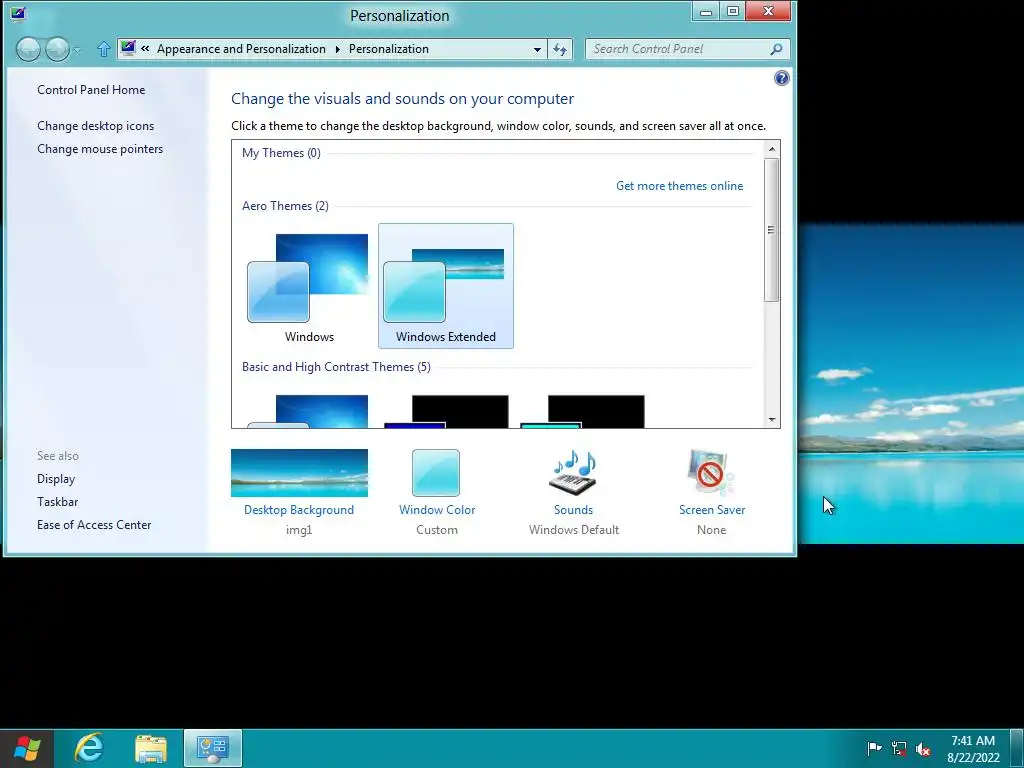Select the high contrast theme with cyan window
Screen dimensions: 1024x768
pos(582,411)
